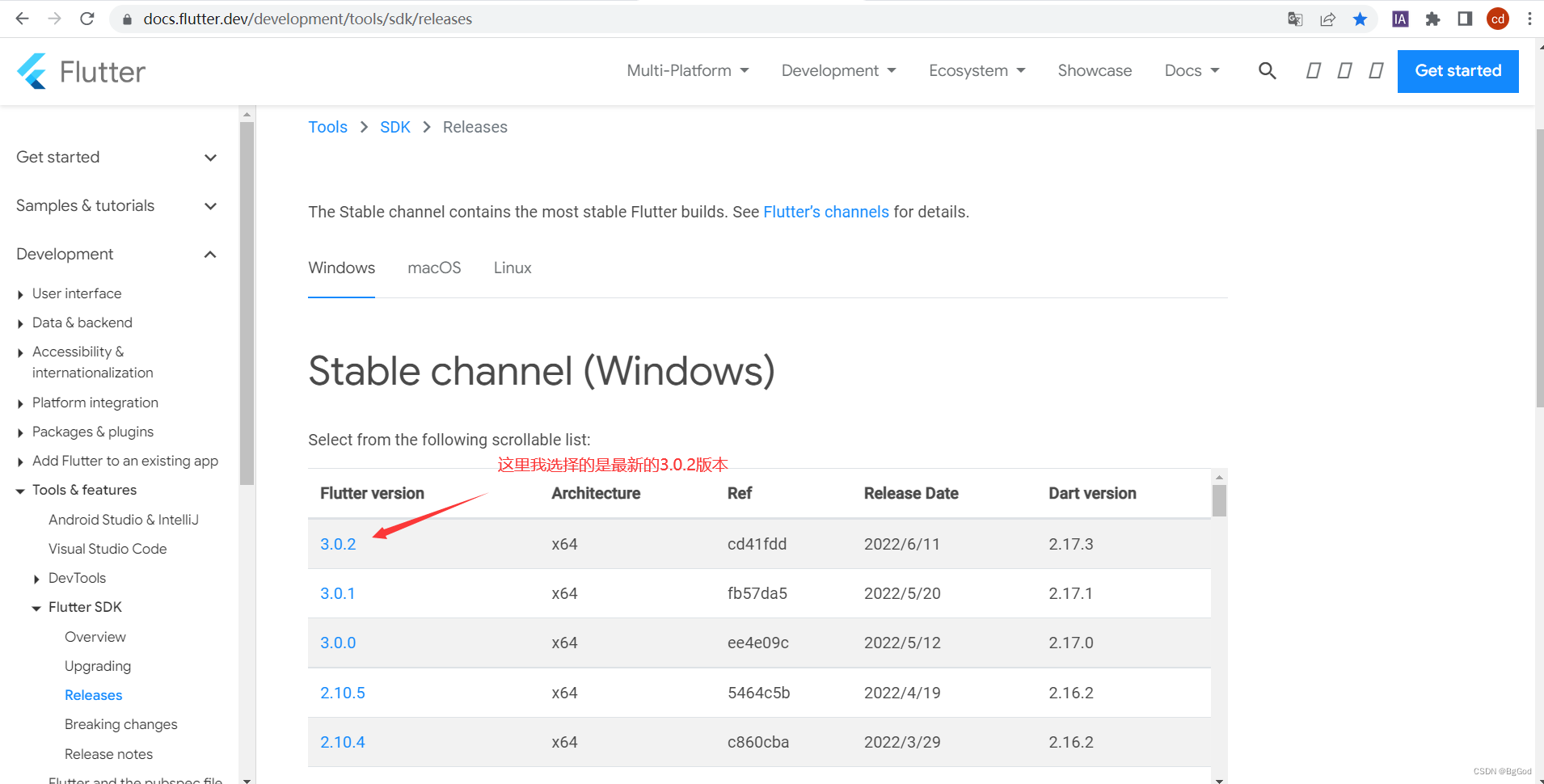Image resolution: width=1544 pixels, height=784 pixels.
Task: Click the page vertical scrollbar thumb
Action: pos(1539,268)
